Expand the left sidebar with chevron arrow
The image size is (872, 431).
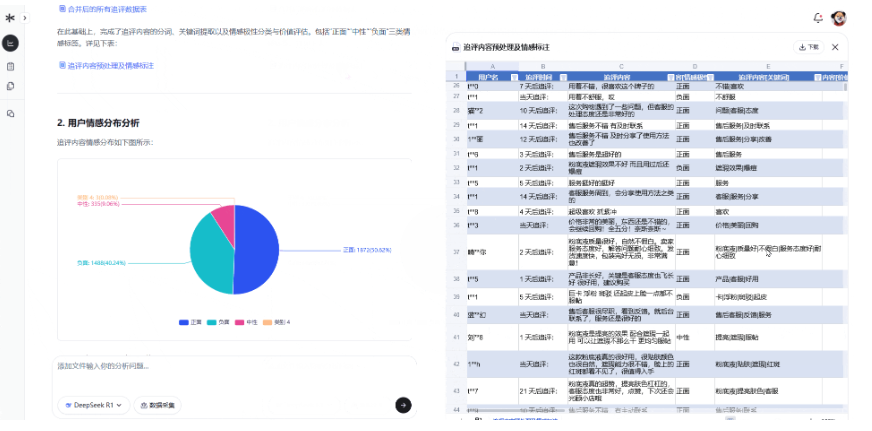(25, 18)
